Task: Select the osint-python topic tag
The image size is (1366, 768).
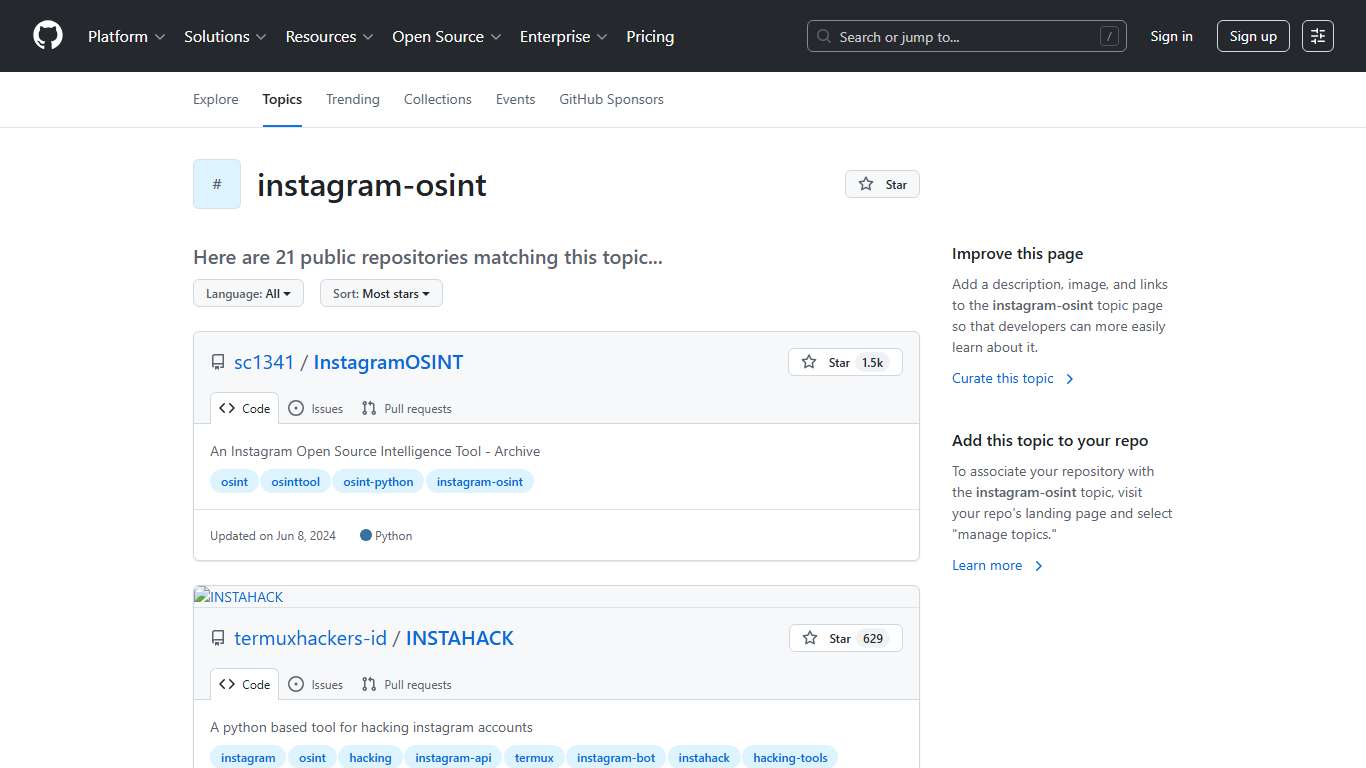Action: (x=378, y=481)
